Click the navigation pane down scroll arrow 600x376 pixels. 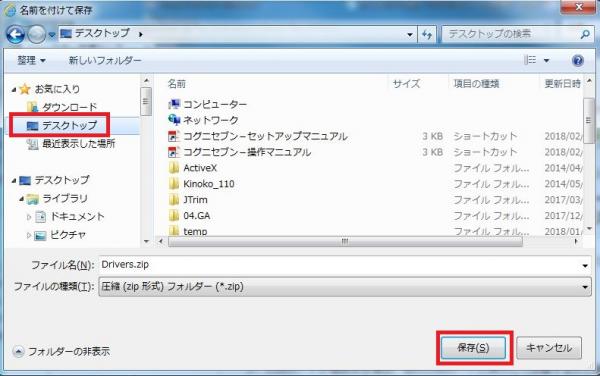point(146,241)
